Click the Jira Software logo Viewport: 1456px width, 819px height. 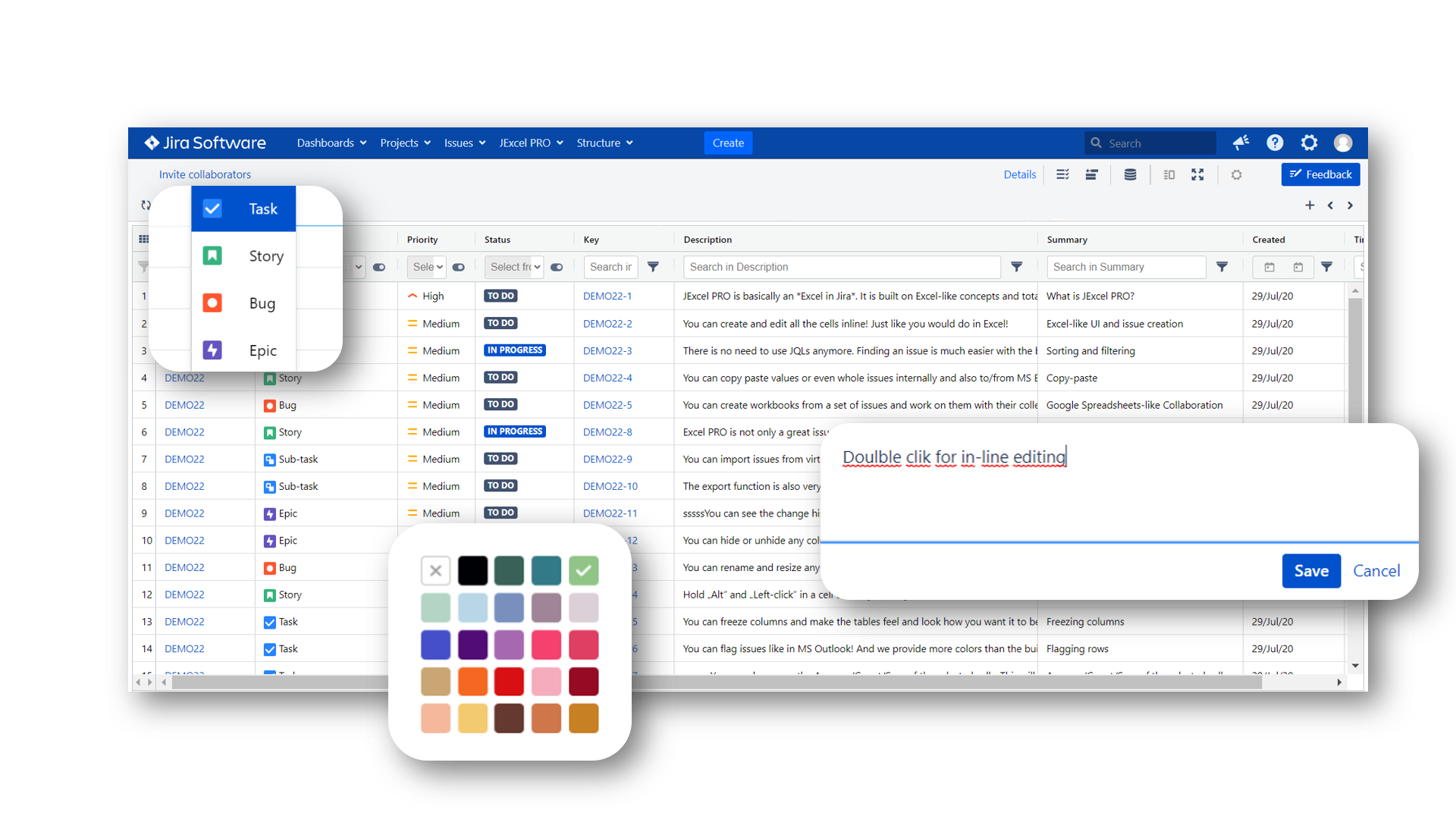(x=205, y=143)
